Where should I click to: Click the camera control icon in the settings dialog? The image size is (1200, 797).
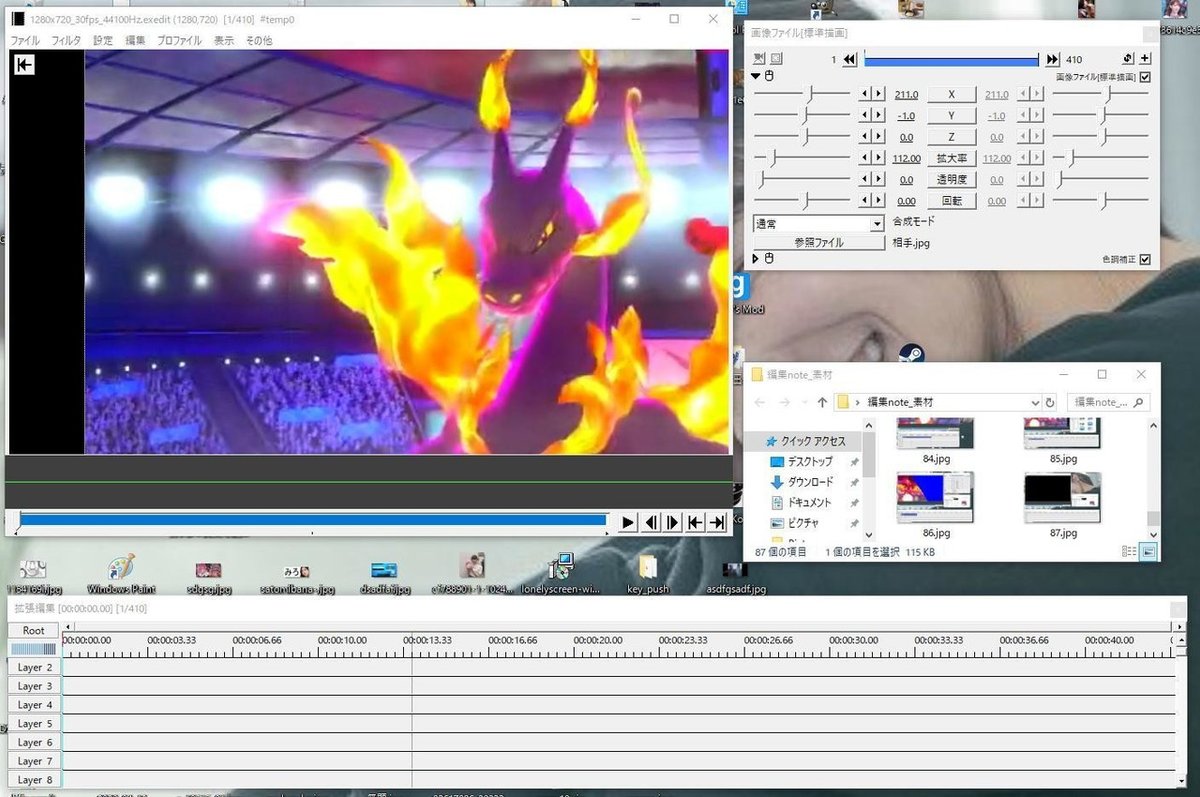(x=760, y=59)
